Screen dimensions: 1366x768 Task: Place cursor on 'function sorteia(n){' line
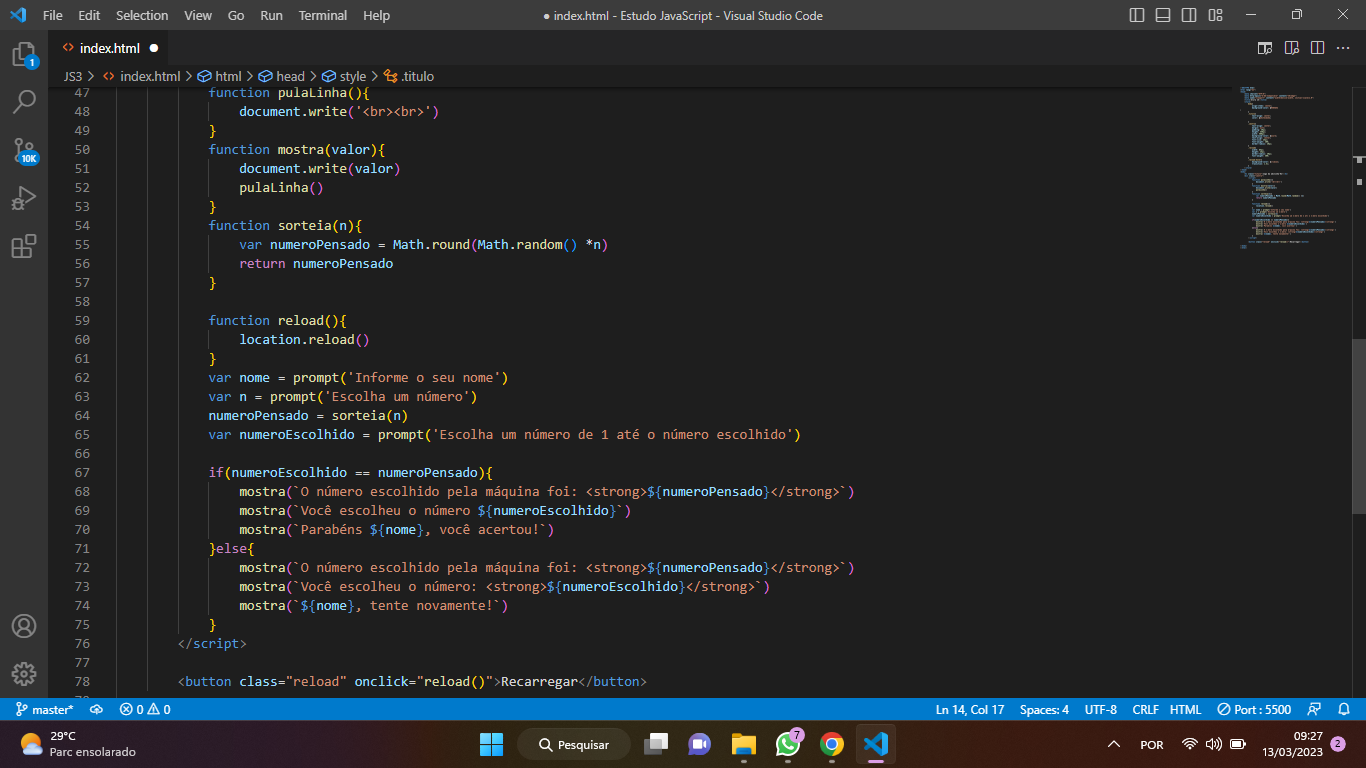coord(285,225)
